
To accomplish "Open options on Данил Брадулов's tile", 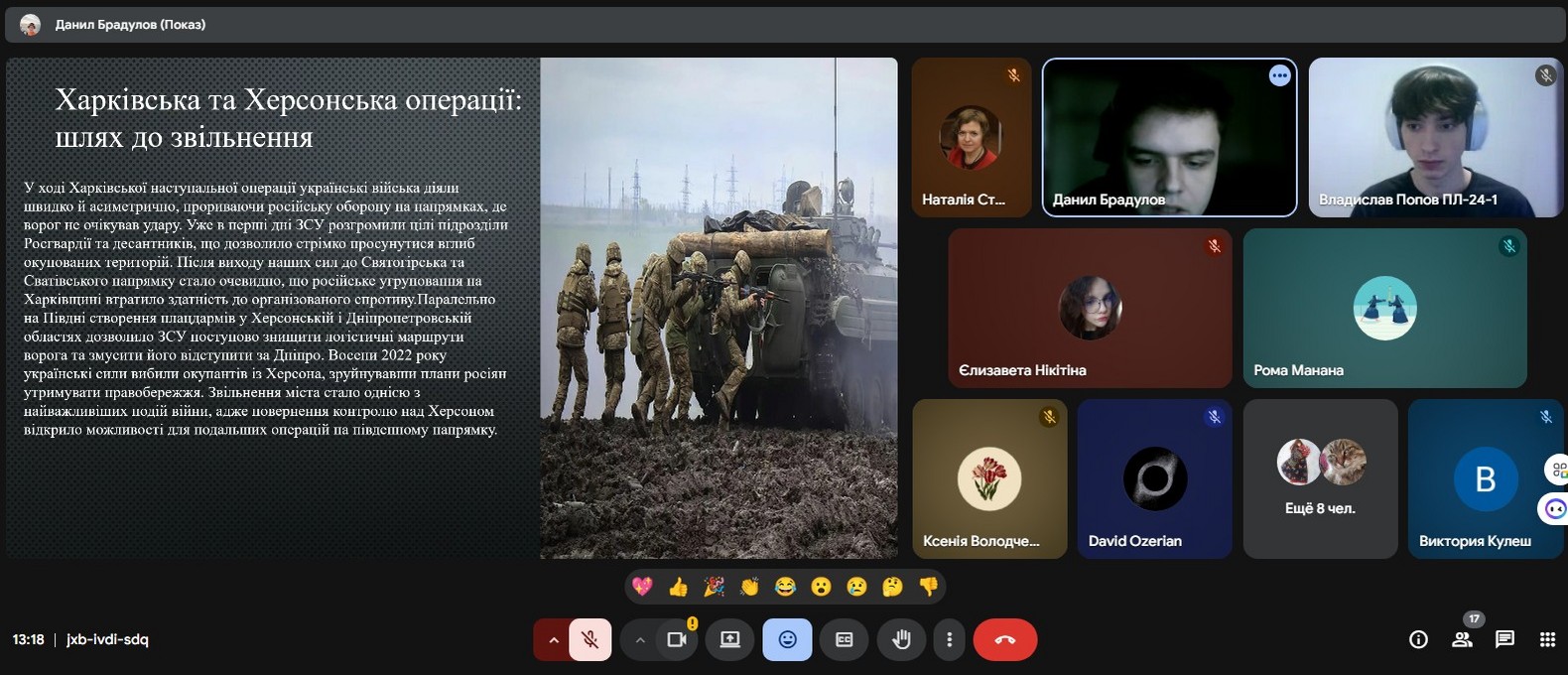I will (x=1279, y=75).
